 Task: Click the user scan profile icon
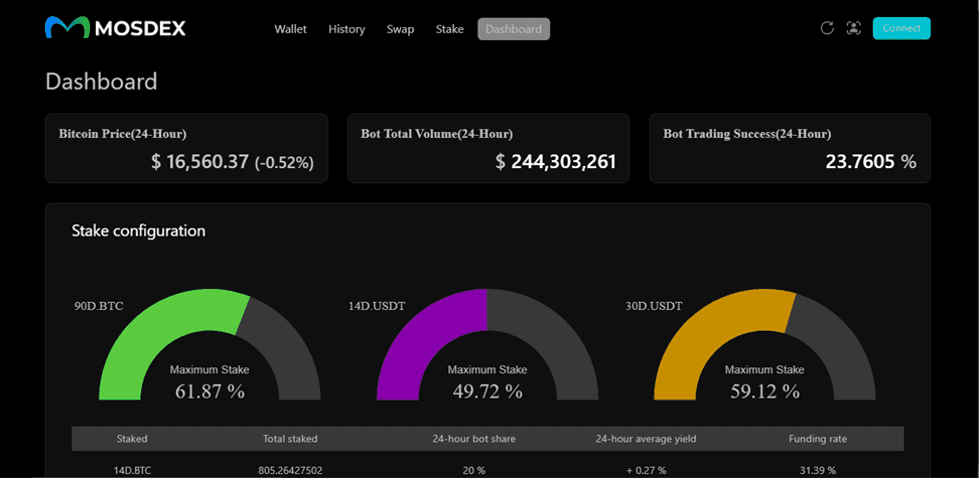pos(853,28)
